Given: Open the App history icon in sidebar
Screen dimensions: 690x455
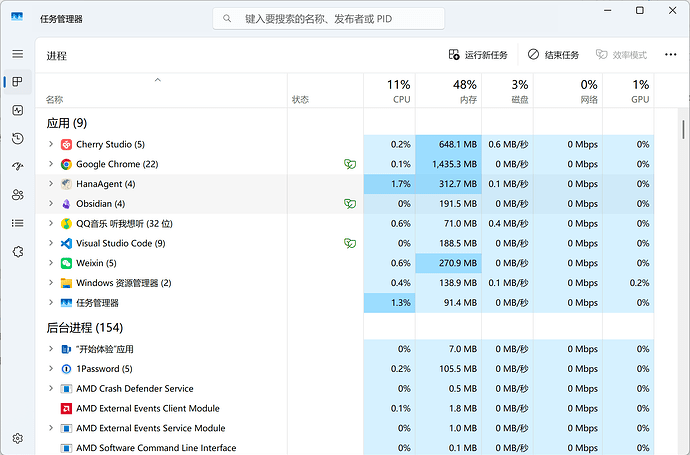Looking at the screenshot, I should tap(18, 139).
